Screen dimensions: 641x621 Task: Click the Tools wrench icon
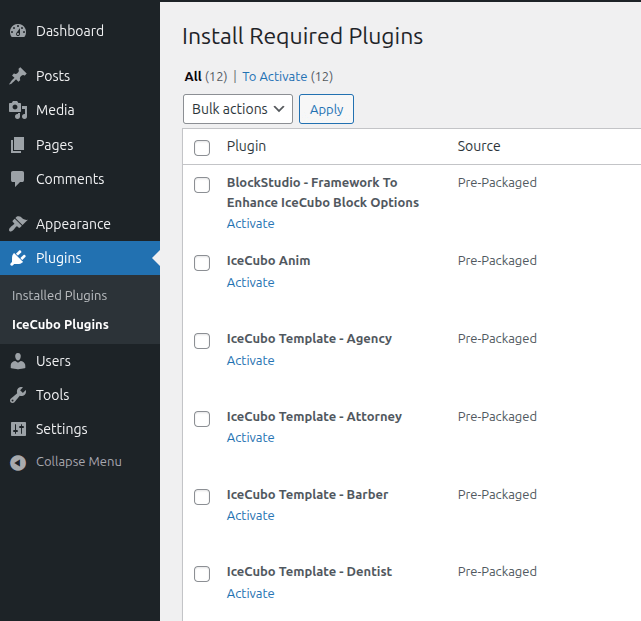click(18, 395)
